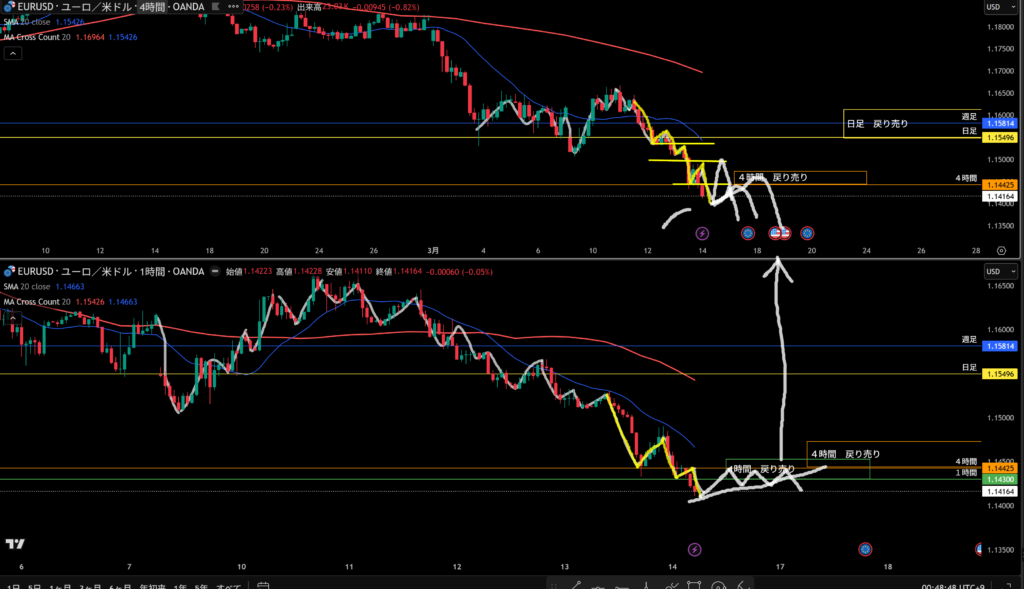Click the economic event icon near date 18 in lower chart
Image resolution: width=1024 pixels, height=589 pixels.
point(865,549)
